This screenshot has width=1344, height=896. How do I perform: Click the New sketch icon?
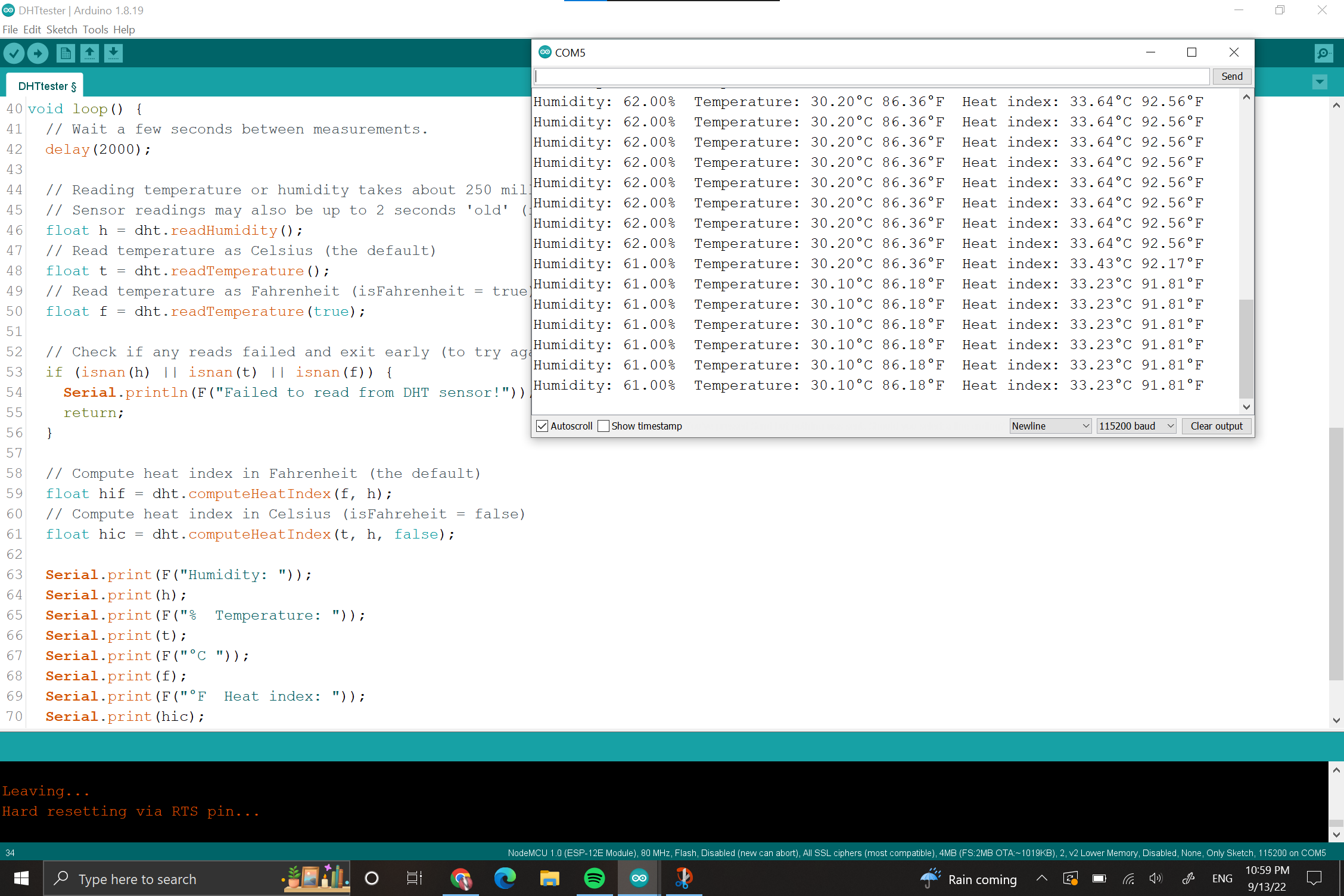66,54
